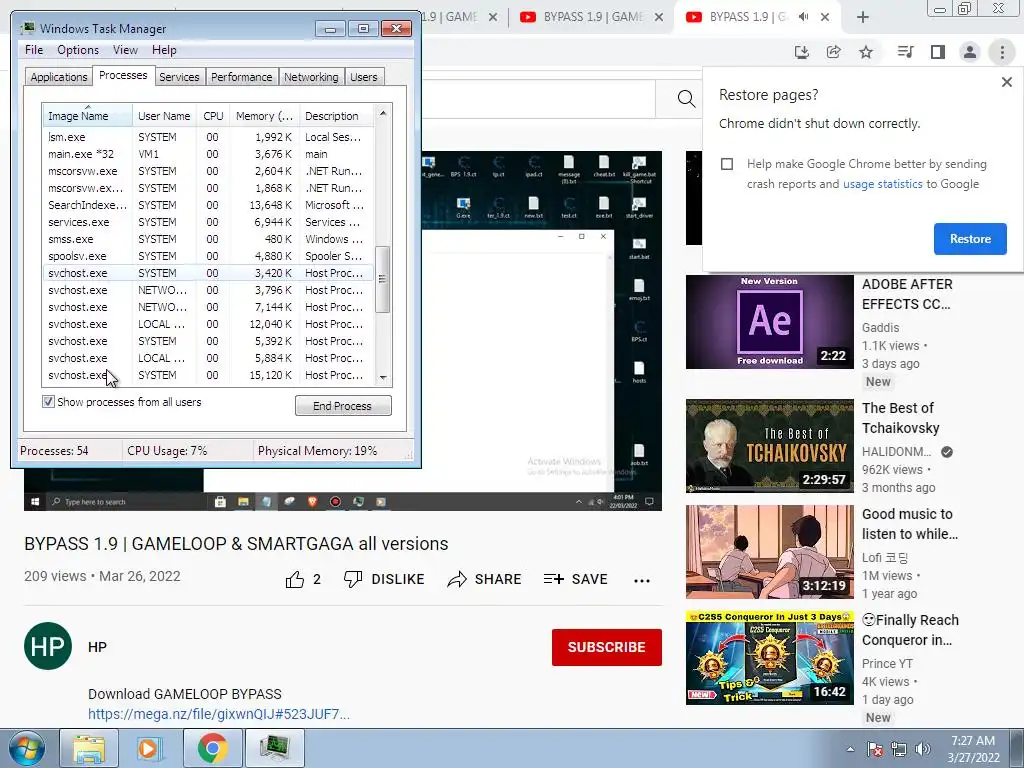
Task: Bookmark this page with the star icon
Action: 866,52
